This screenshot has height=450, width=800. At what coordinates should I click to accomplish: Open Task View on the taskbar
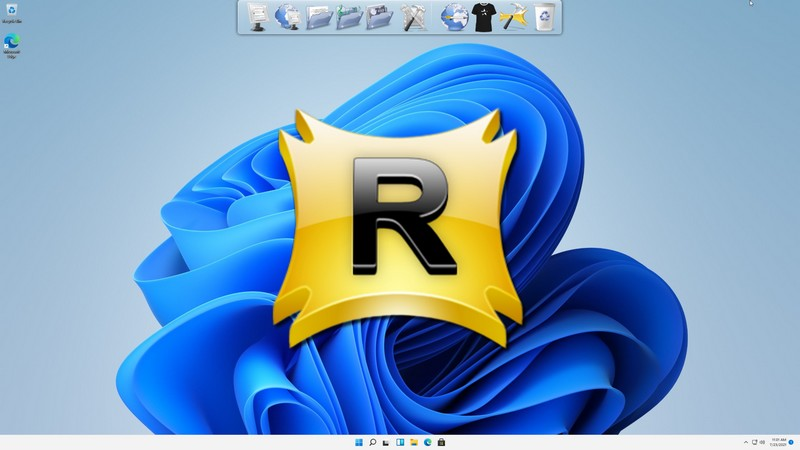coord(386,442)
